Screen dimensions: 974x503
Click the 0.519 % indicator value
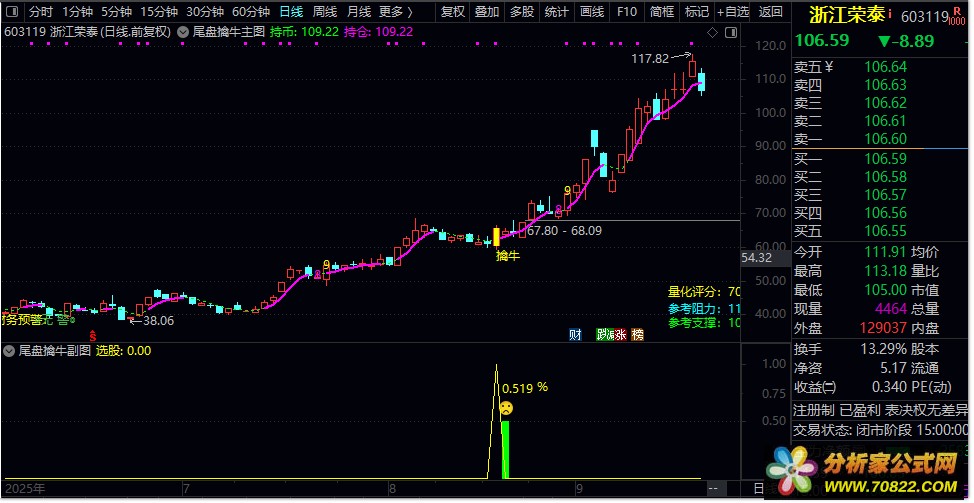point(525,388)
